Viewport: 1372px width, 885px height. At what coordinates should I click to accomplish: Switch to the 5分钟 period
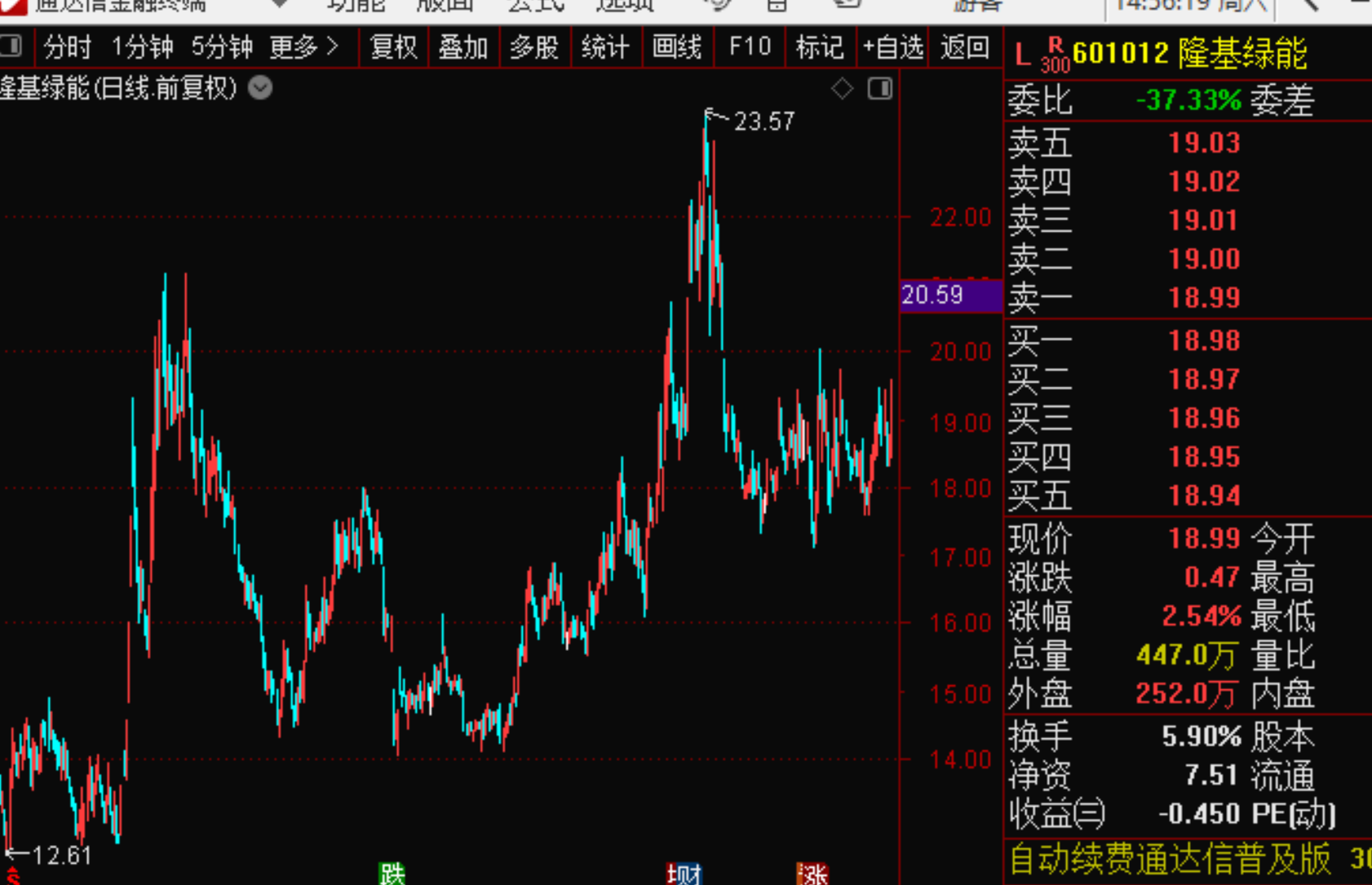pyautogui.click(x=222, y=47)
